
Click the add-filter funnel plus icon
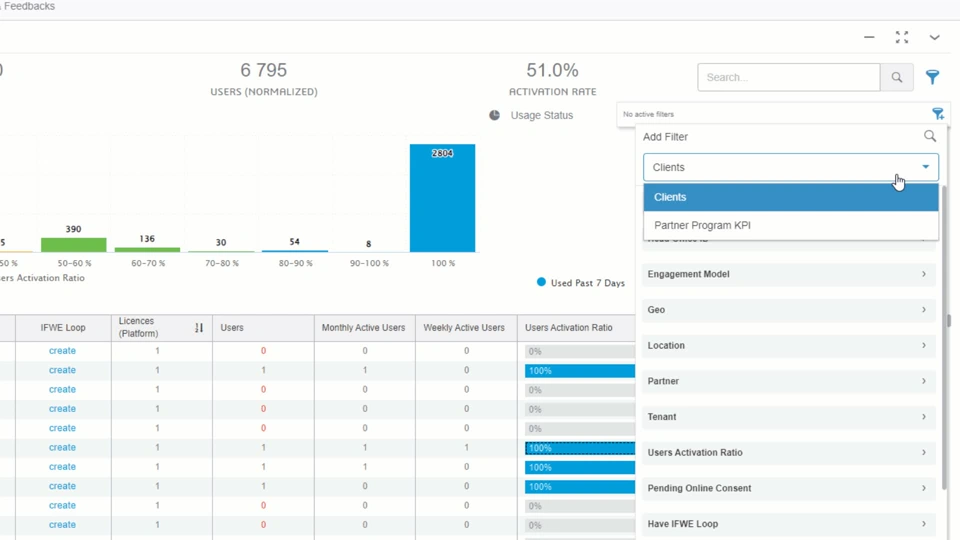click(x=938, y=114)
